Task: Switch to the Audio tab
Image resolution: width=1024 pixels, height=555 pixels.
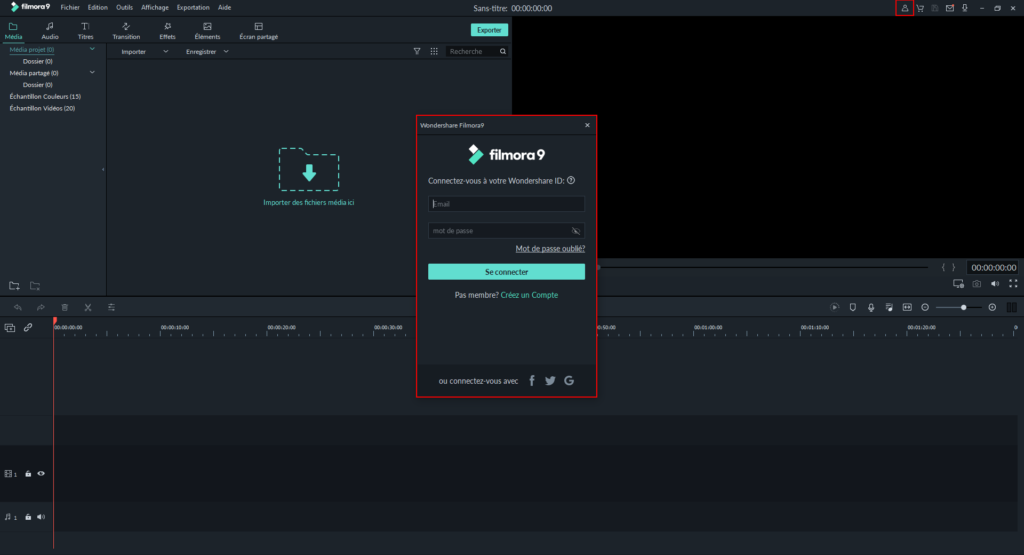Action: click(x=50, y=31)
